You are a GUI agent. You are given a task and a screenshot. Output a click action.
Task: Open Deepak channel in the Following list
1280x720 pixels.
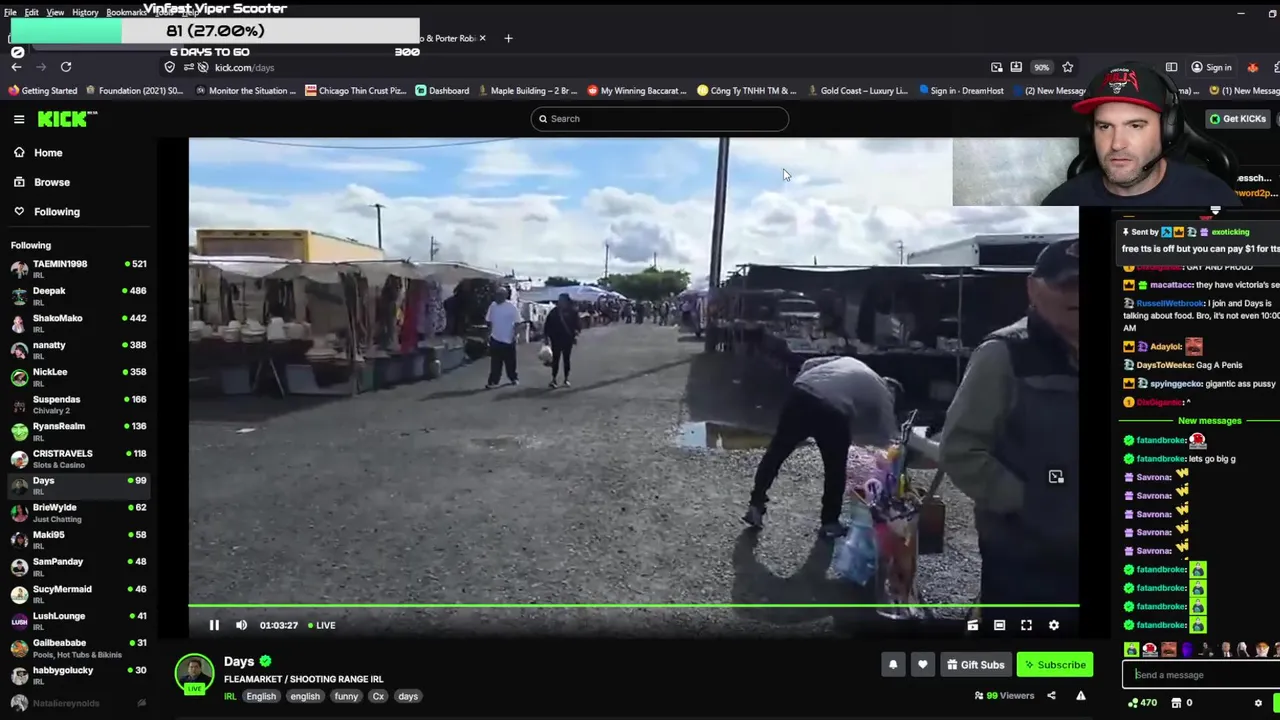[x=78, y=295]
